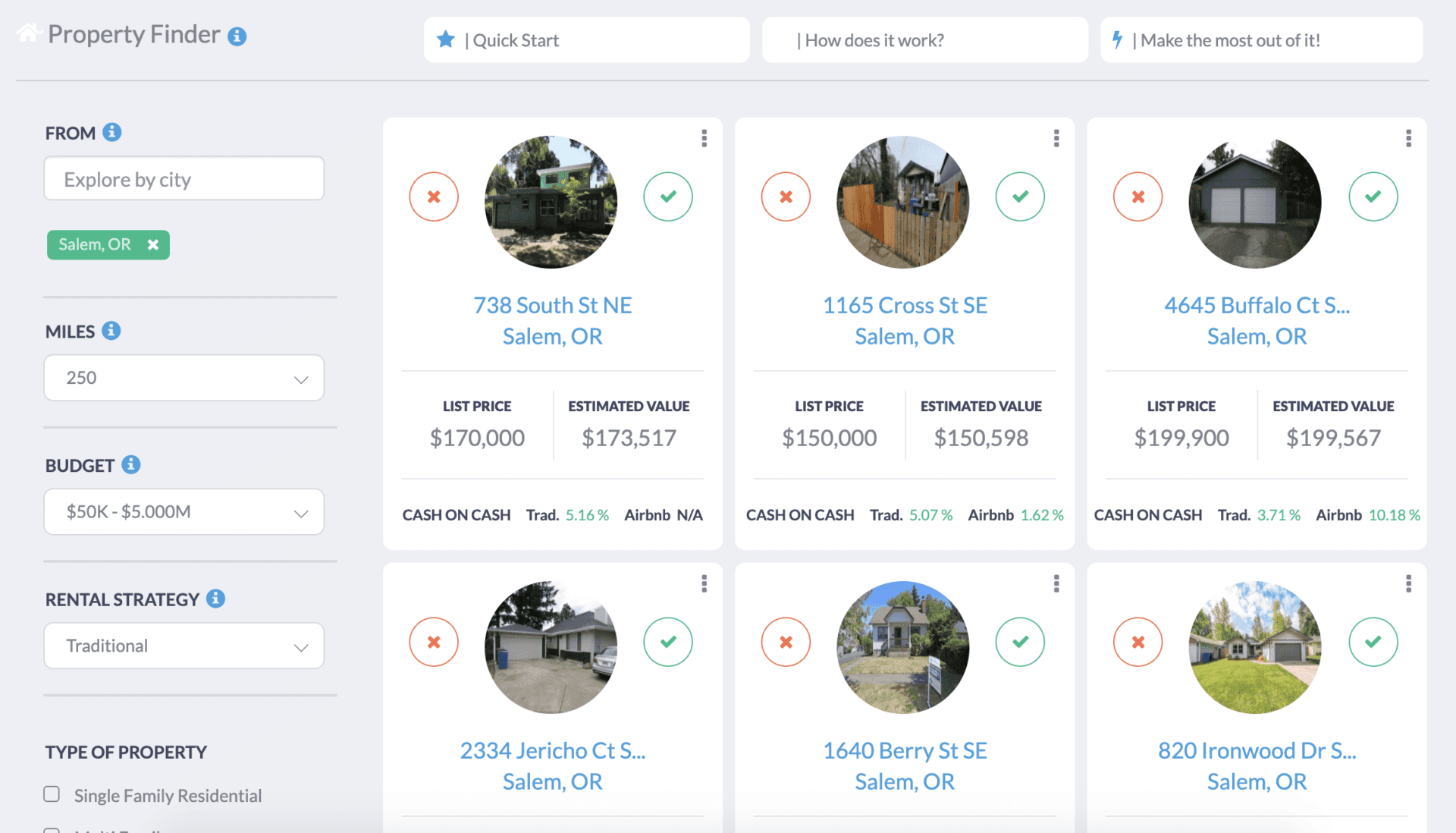Open the Rental Strategy dropdown set to Traditional

(184, 646)
